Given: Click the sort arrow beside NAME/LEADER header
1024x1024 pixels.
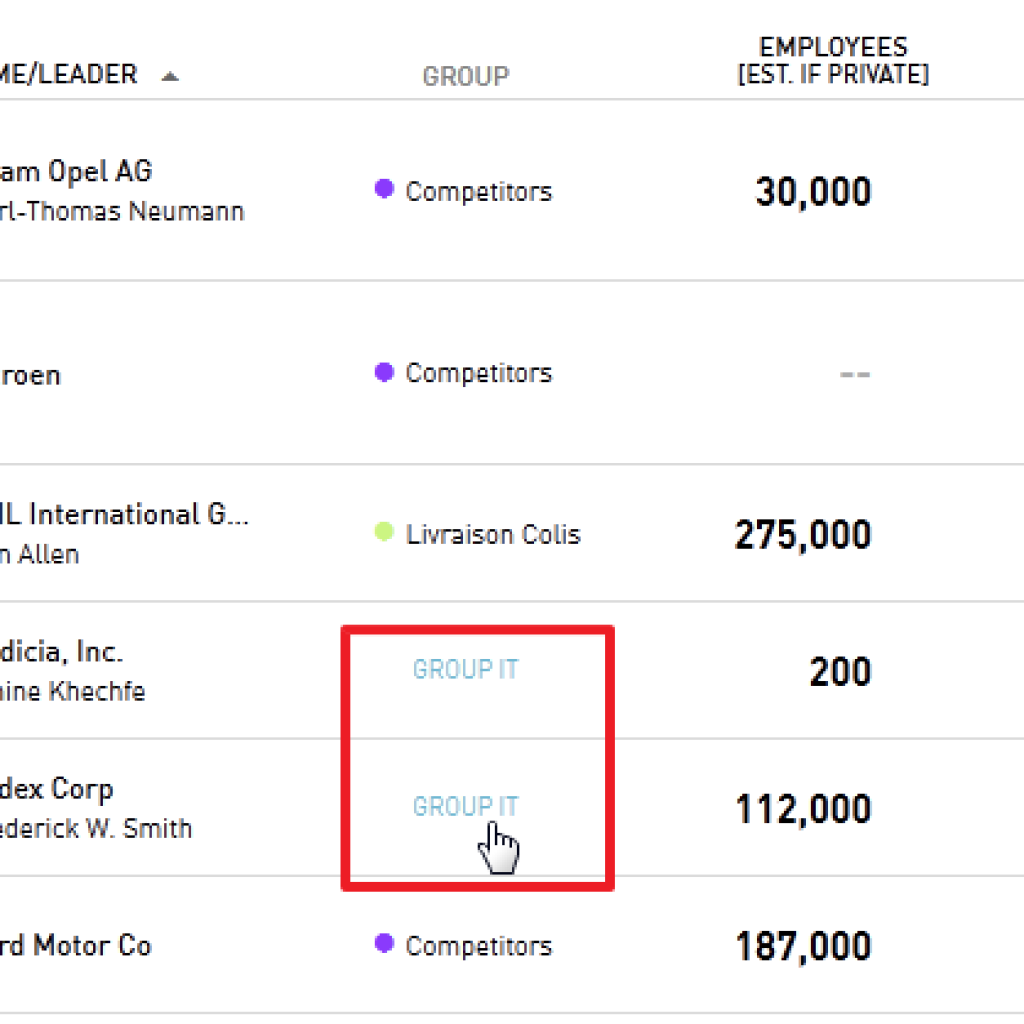Looking at the screenshot, I should coord(170,76).
